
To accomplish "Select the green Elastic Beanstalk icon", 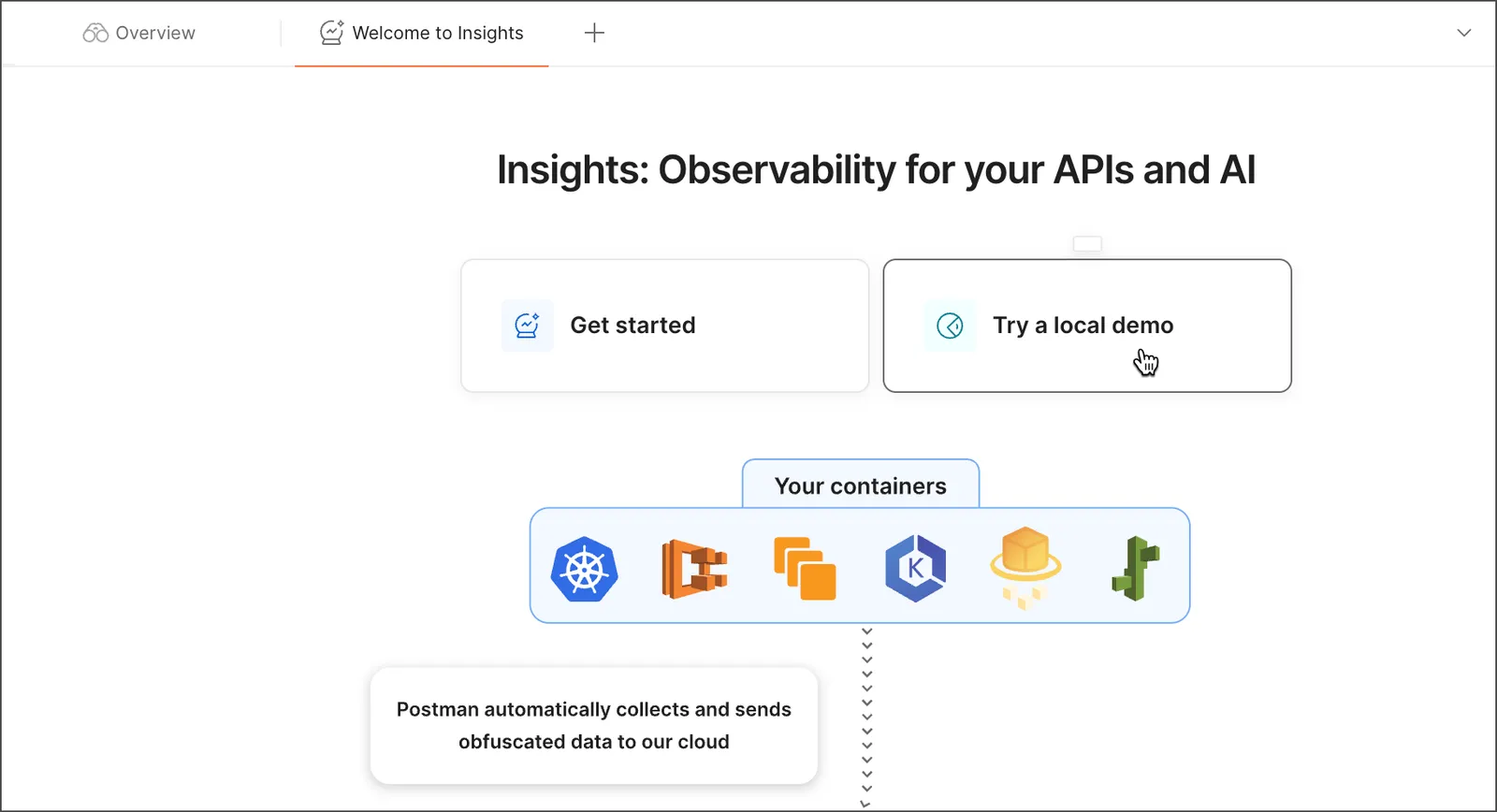I will (1135, 568).
